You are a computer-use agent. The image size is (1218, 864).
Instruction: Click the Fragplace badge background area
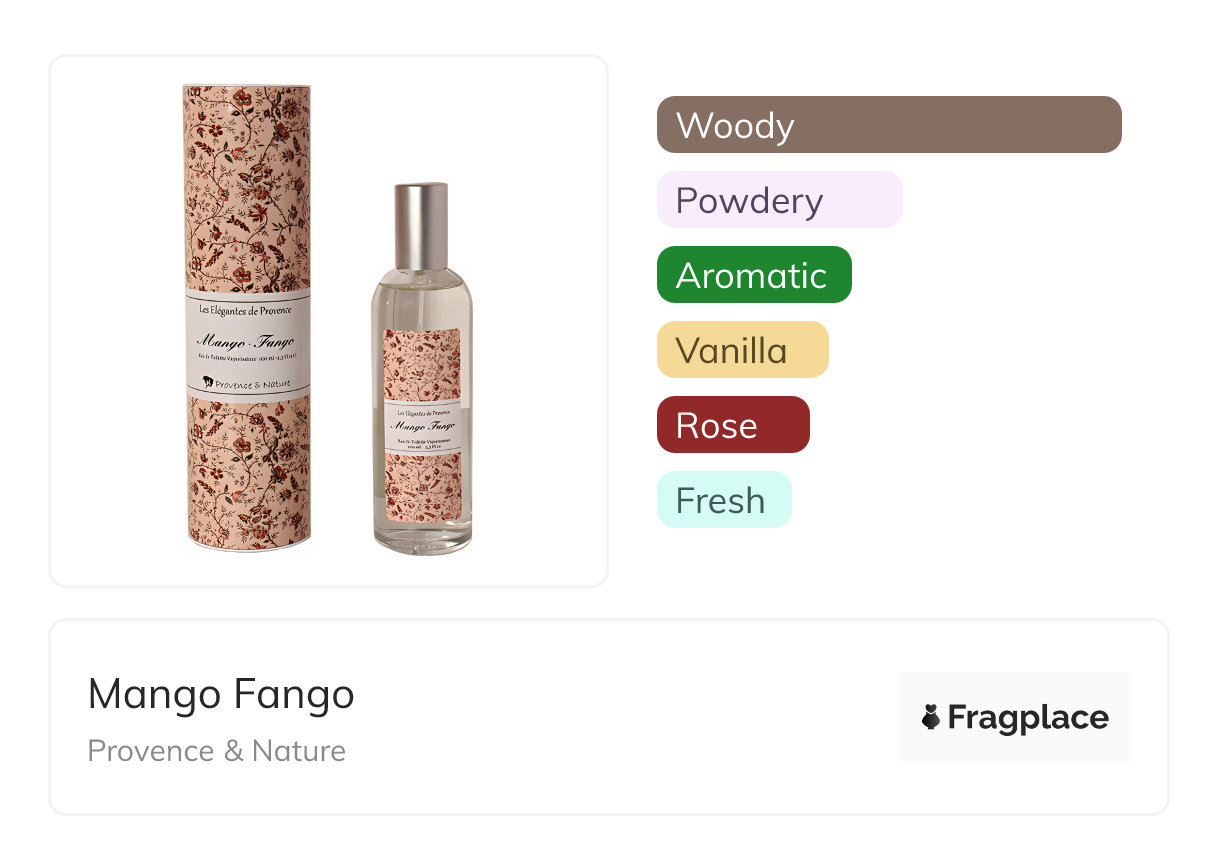coord(1015,717)
